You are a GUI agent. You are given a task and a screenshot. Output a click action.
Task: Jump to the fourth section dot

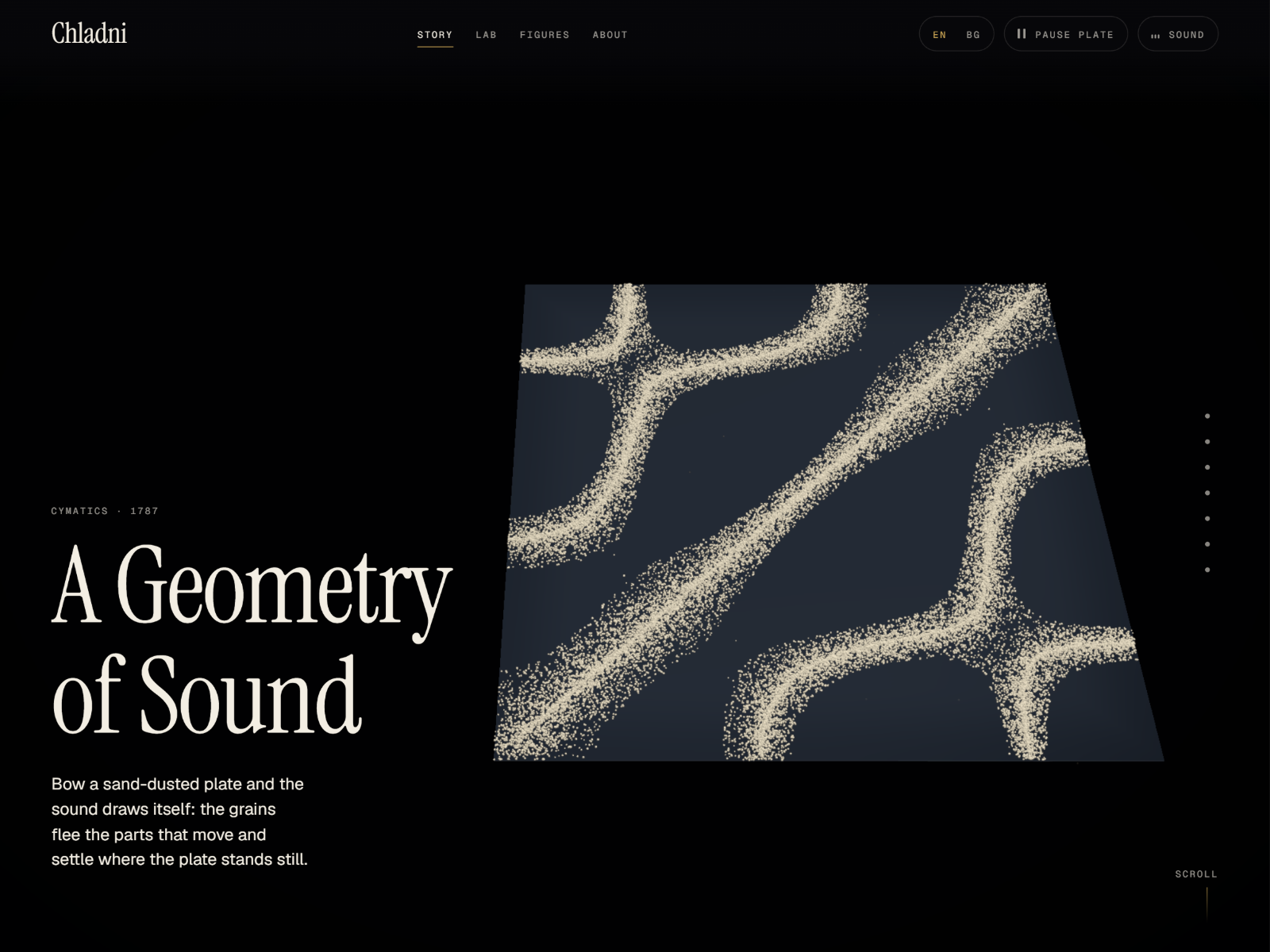[x=1207, y=493]
